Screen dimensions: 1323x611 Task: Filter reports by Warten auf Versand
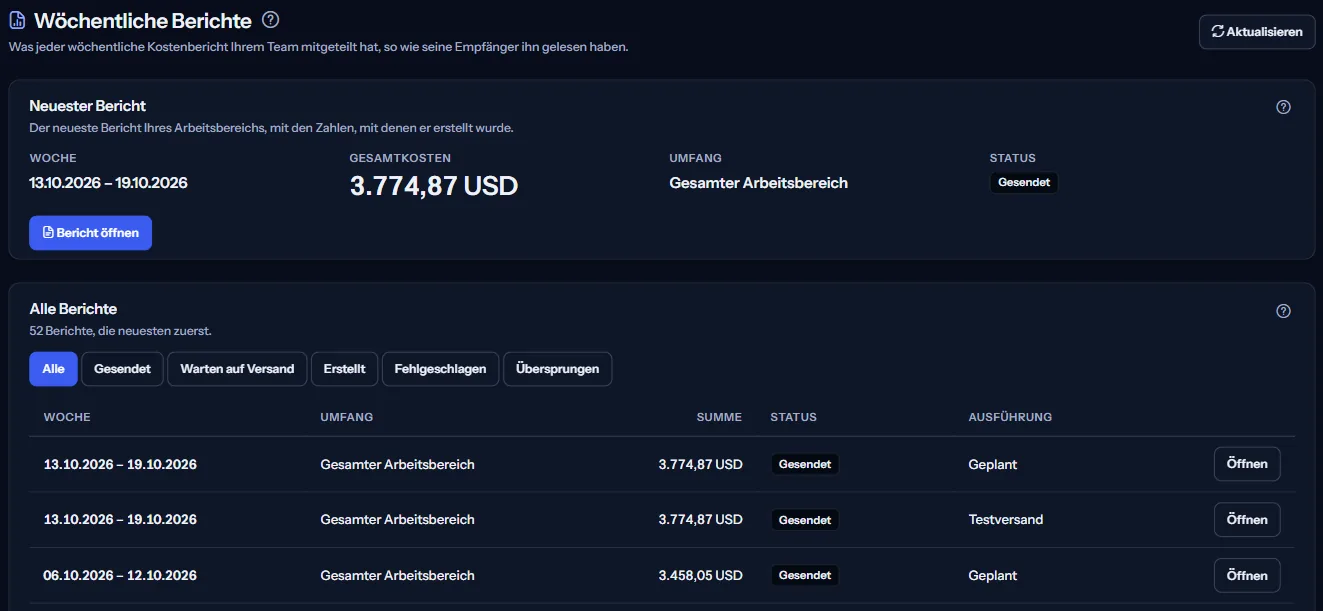[237, 369]
